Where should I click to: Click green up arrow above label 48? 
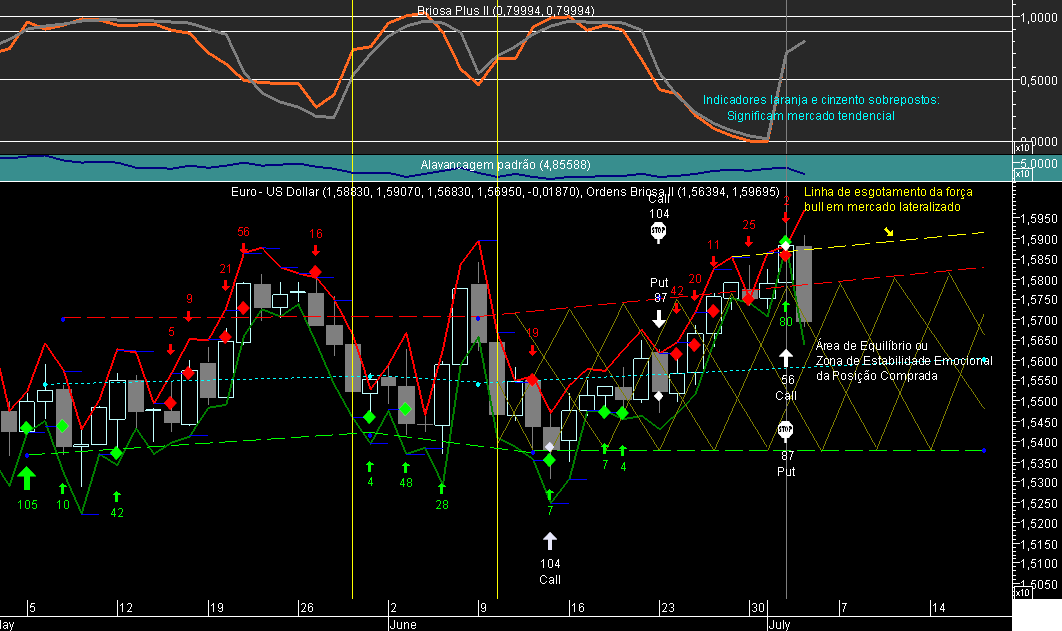click(405, 467)
